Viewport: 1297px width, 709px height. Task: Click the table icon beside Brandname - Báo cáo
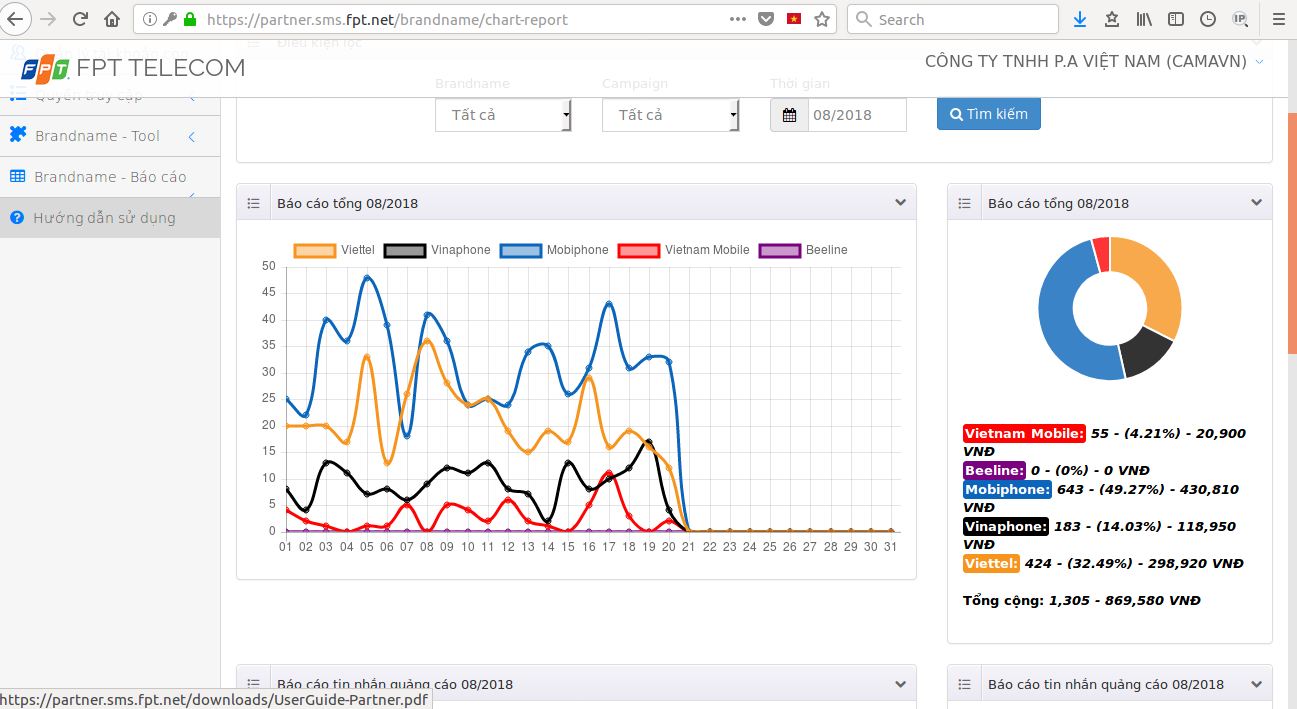point(17,176)
